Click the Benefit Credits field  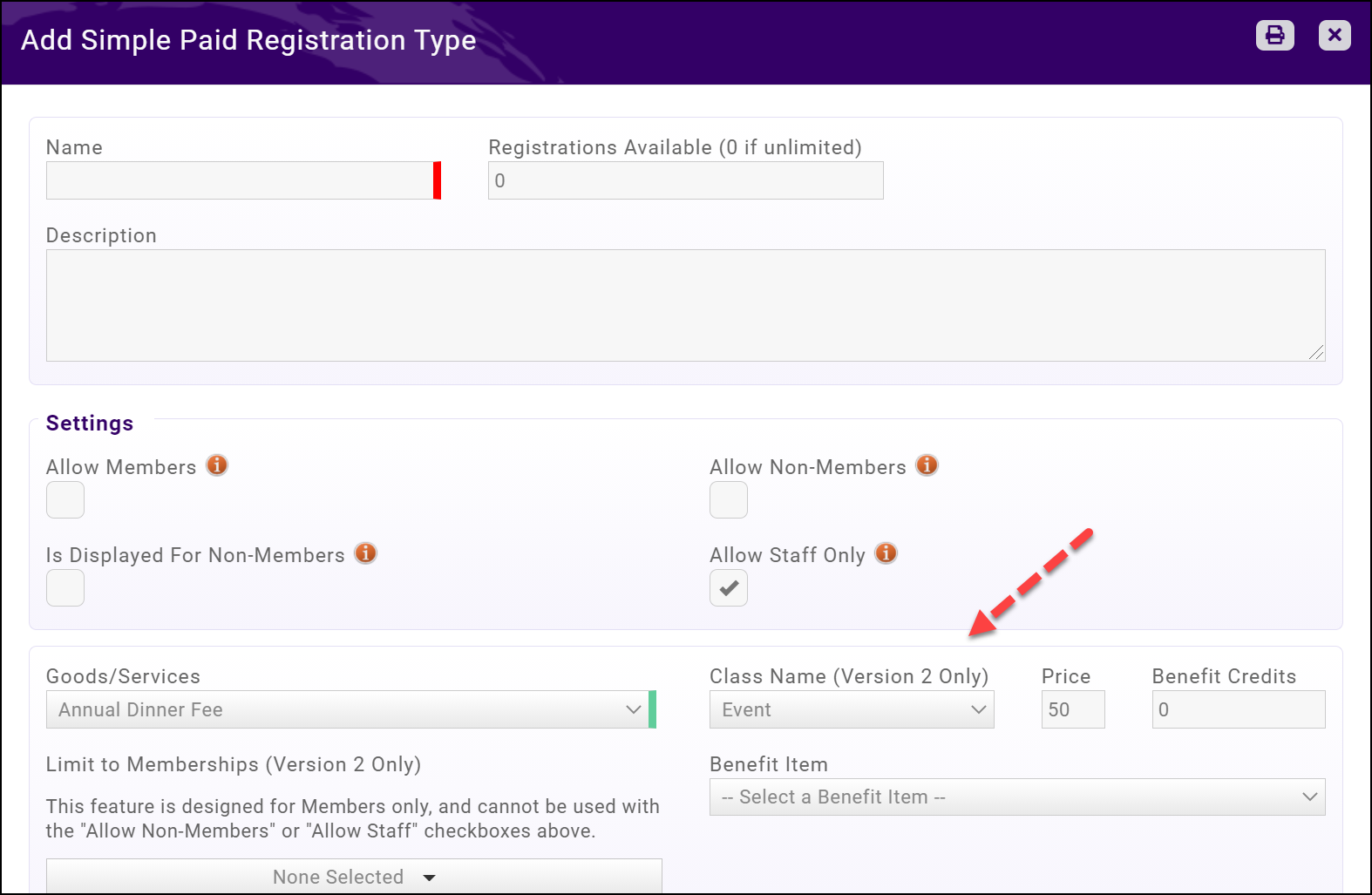pyautogui.click(x=1239, y=709)
